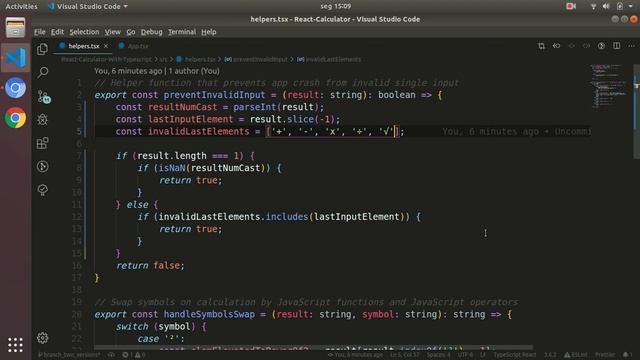Open problems via errors and warnings counter
The width and height of the screenshot is (640, 360).
(x=134, y=355)
